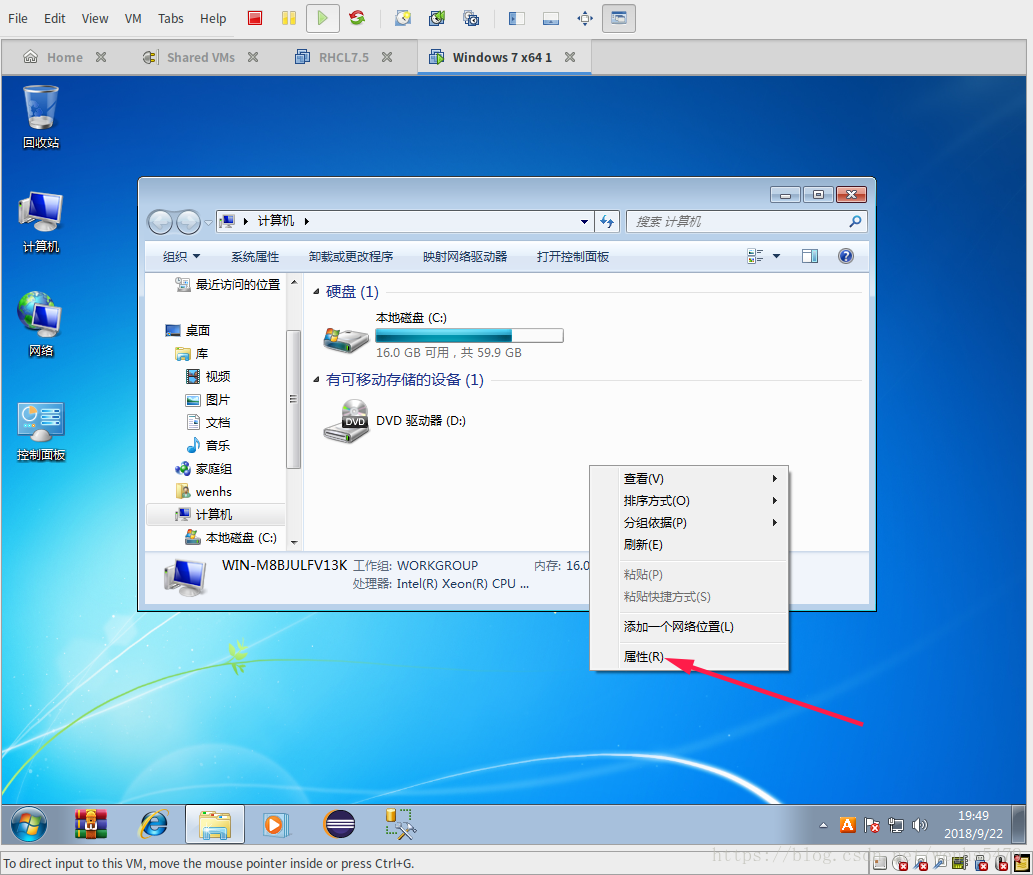Select wenhs in the navigation pane
The image size is (1033, 875).
coord(213,492)
